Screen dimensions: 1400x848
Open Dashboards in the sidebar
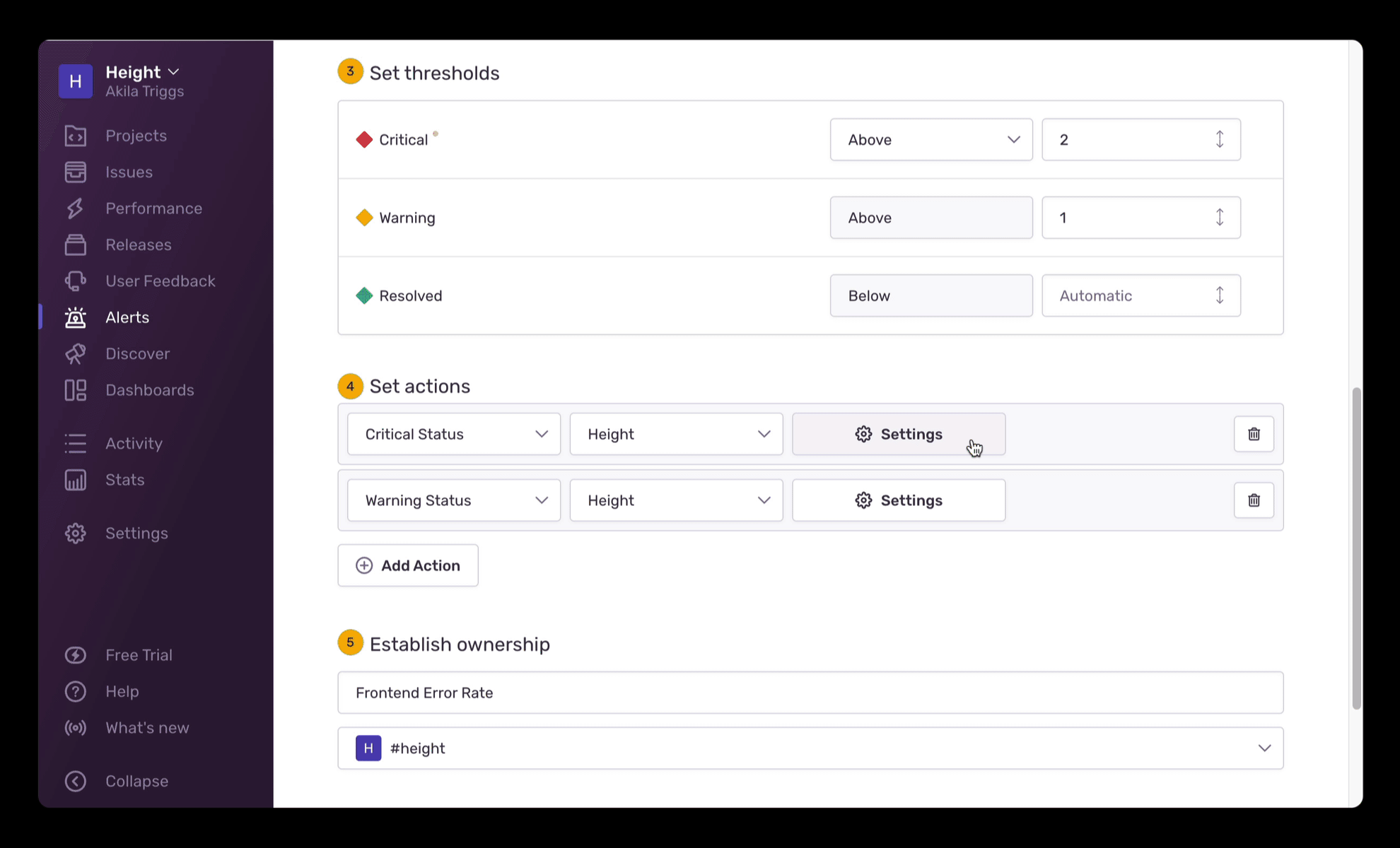[x=149, y=390]
